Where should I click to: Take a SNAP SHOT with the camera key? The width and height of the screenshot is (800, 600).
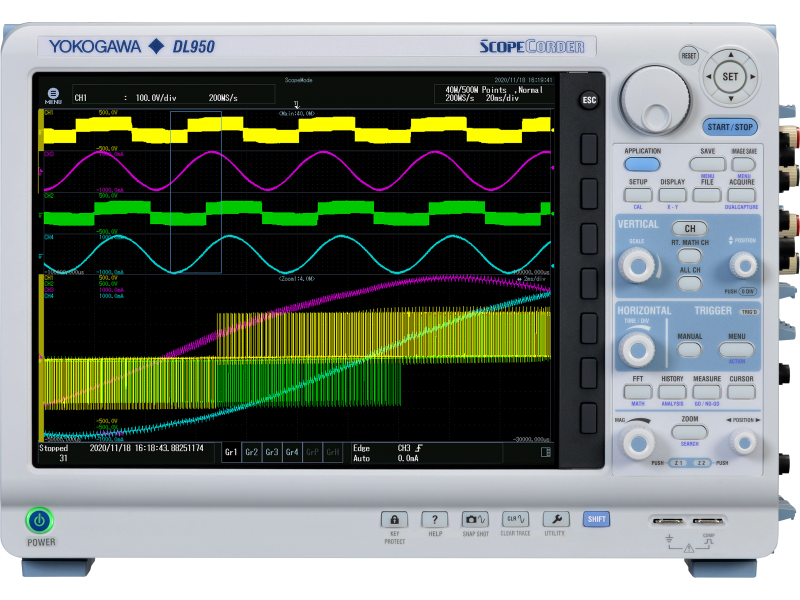coord(475,520)
